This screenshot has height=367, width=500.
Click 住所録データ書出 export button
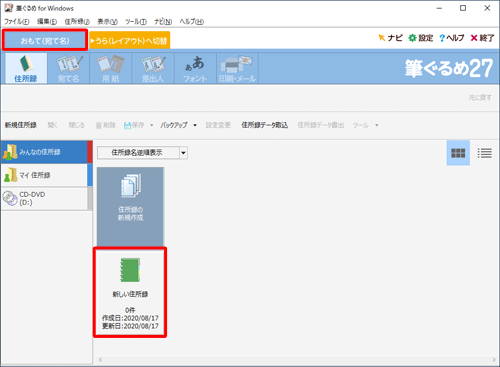321,125
